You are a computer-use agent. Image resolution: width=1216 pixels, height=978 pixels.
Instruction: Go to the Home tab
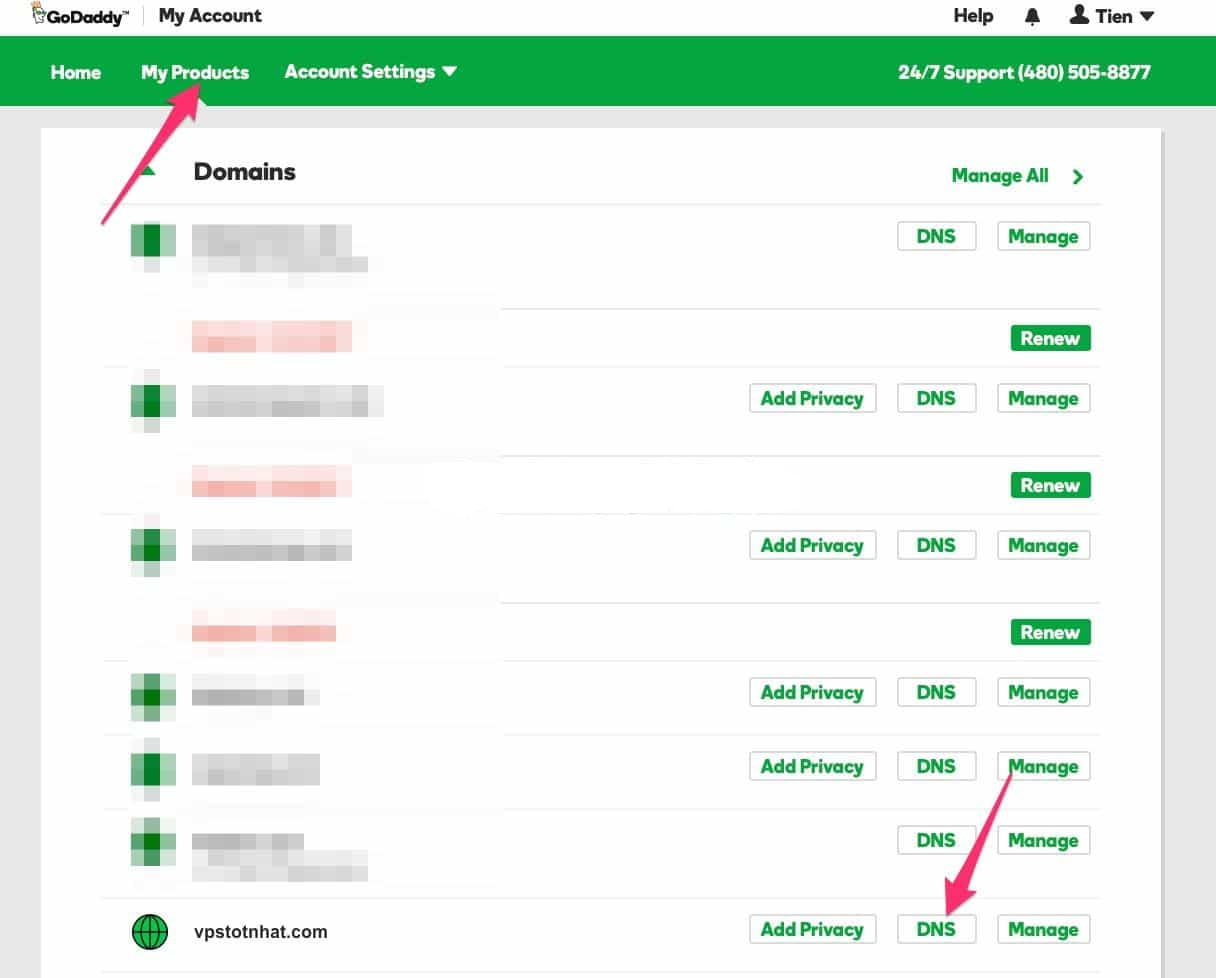click(x=76, y=72)
